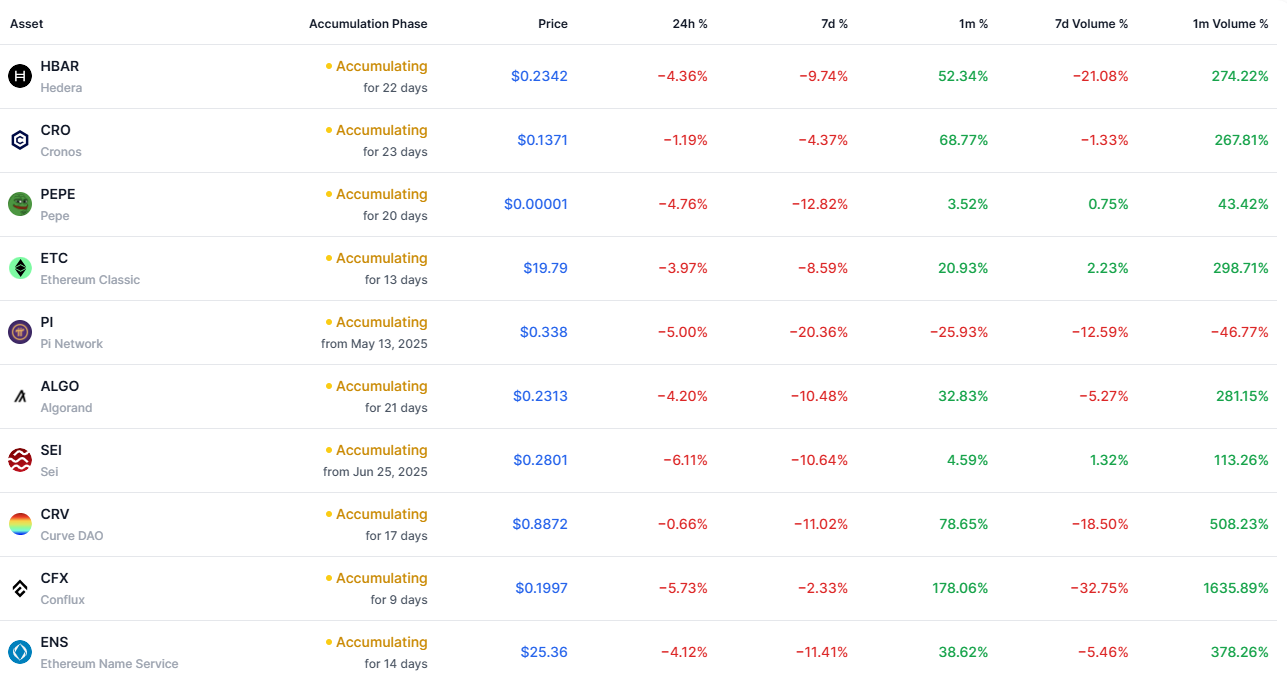
Task: Sort by 7d Volume % column header
Action: [x=1091, y=24]
